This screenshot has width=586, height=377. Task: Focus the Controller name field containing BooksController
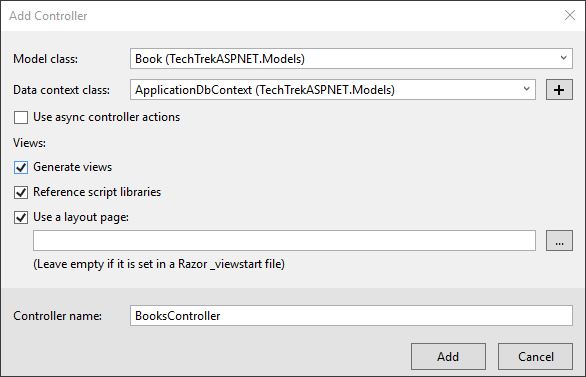click(351, 316)
